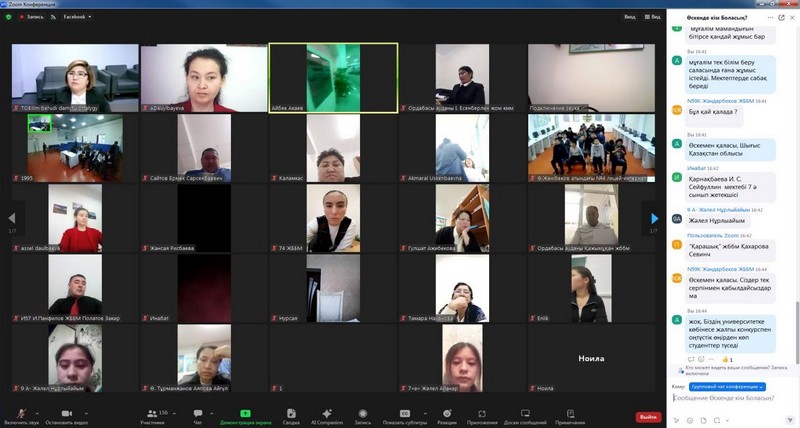
Task: Click chat message 'Бұл қай қалада ?'
Action: (713, 112)
